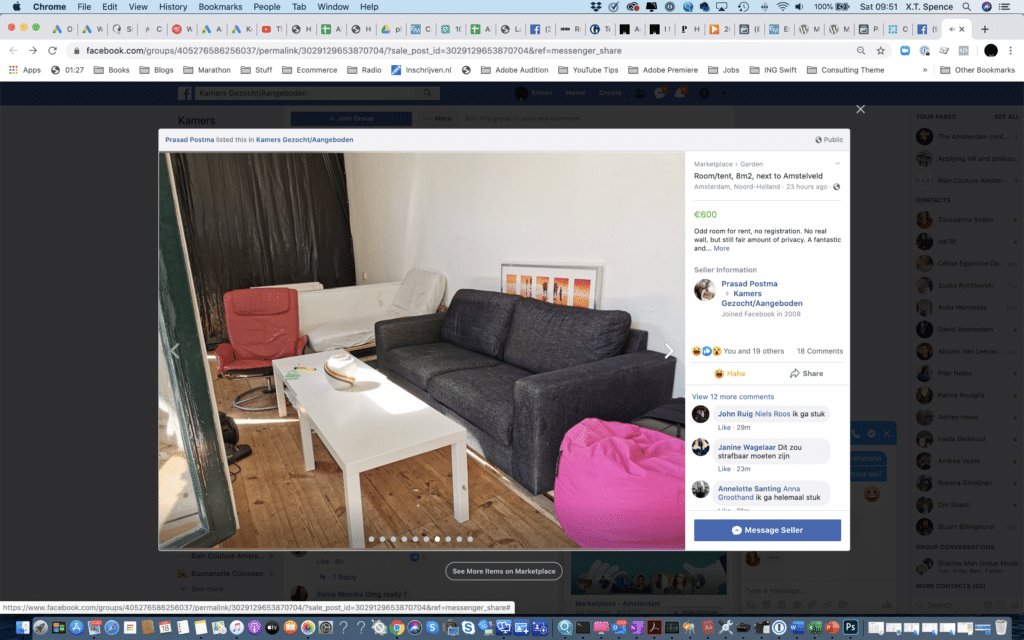Click the volume icon in menu bar
This screenshot has width=1024, height=640.
click(x=799, y=7)
